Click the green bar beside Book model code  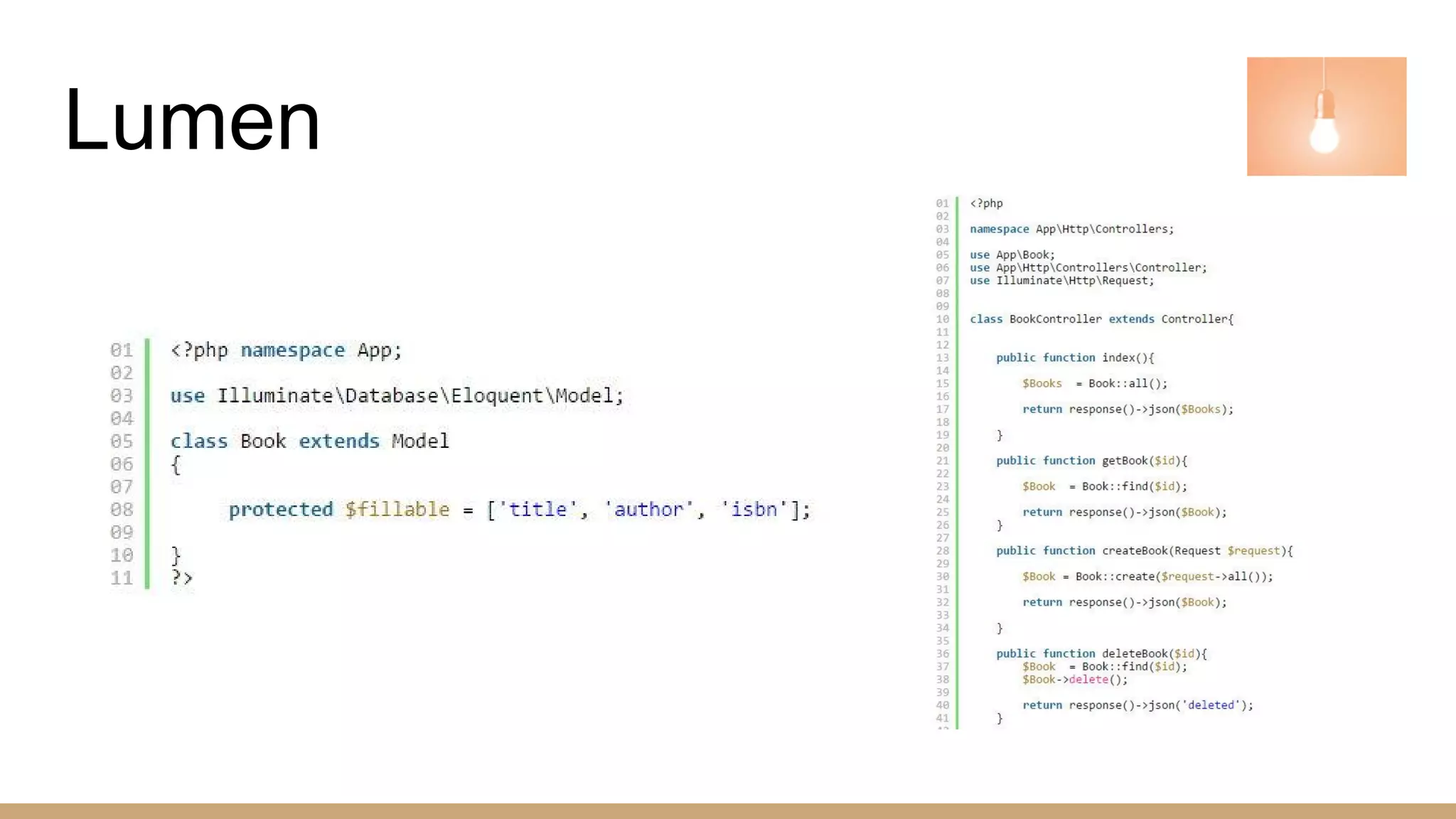147,464
